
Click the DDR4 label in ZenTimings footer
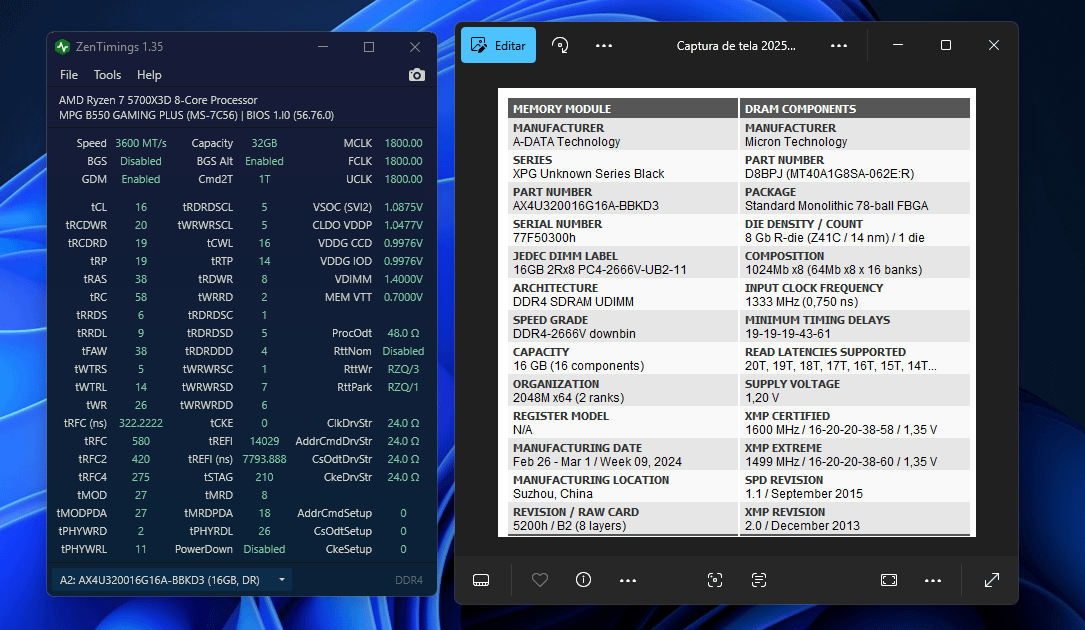pyautogui.click(x=408, y=580)
